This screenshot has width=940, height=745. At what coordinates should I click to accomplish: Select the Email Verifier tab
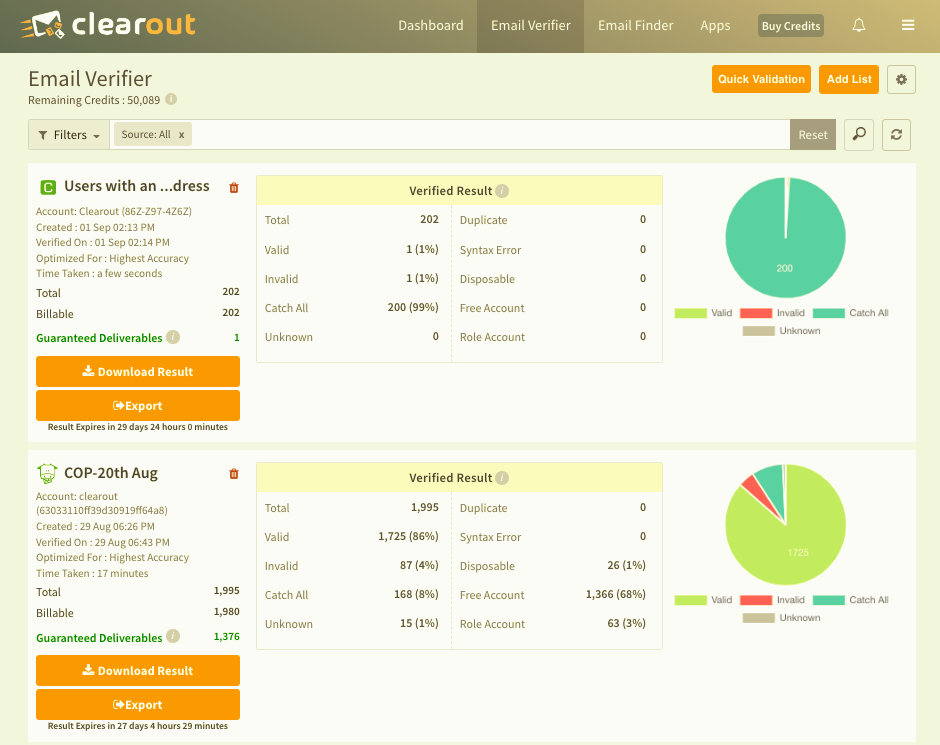coord(531,26)
